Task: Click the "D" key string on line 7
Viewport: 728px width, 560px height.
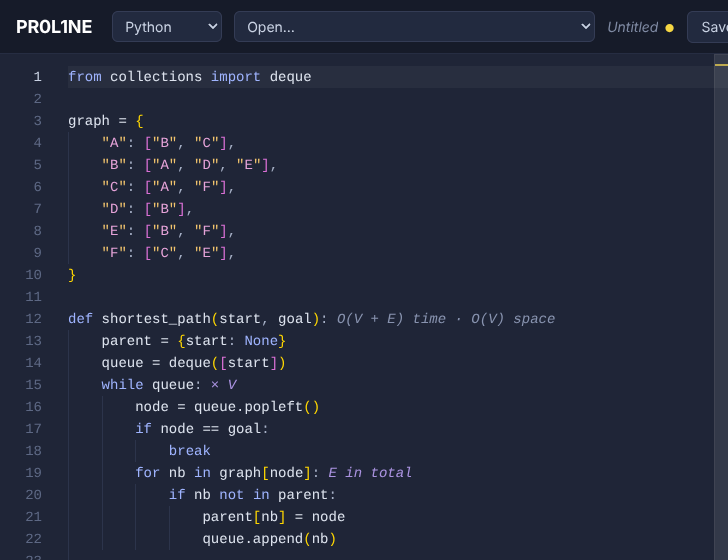Action: [x=114, y=208]
